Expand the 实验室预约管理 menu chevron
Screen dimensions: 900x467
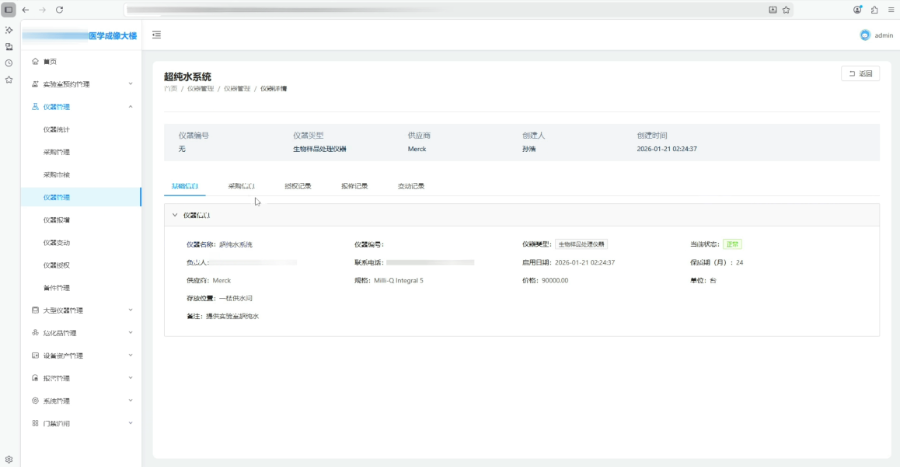tap(130, 84)
